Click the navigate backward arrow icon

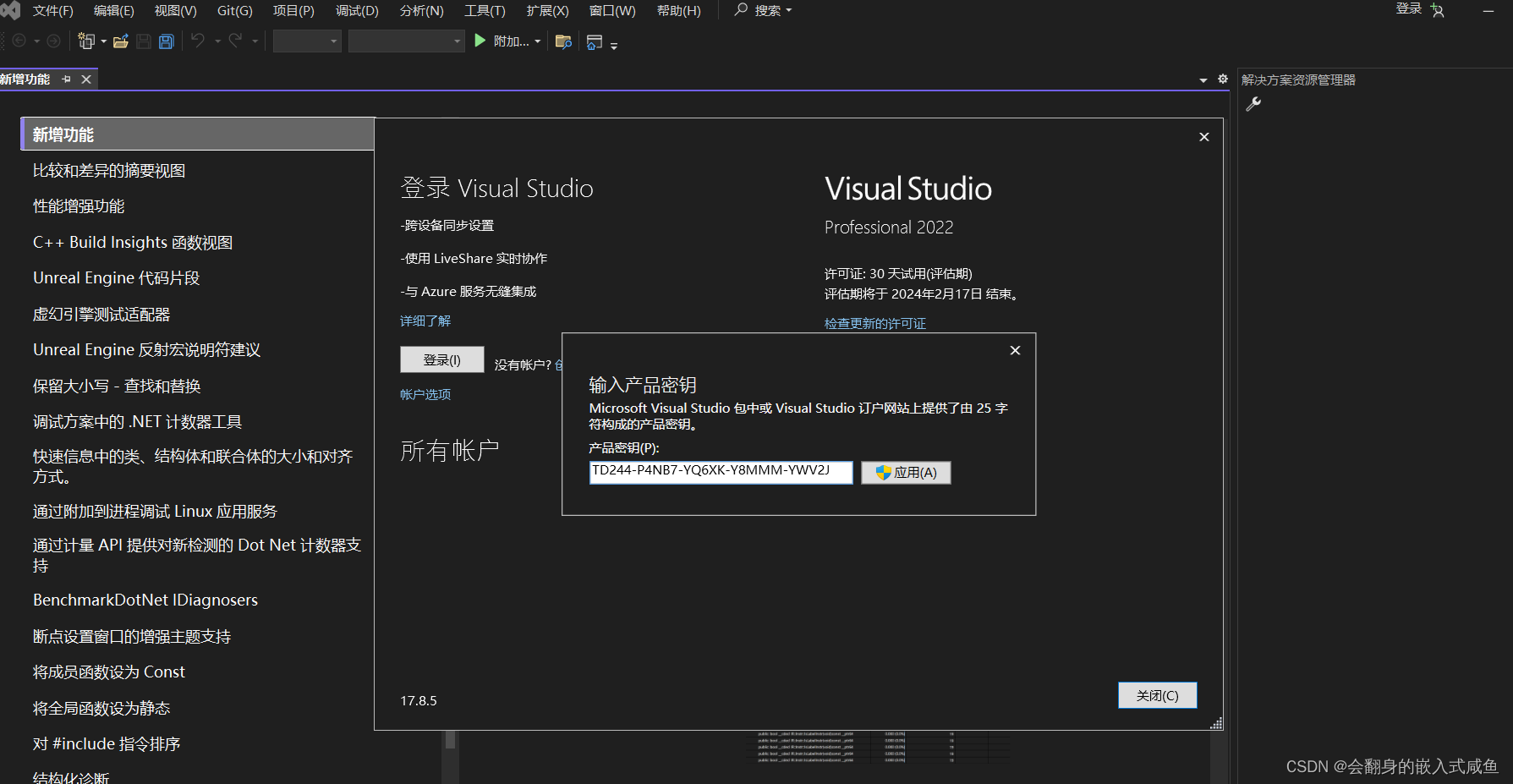tap(19, 41)
